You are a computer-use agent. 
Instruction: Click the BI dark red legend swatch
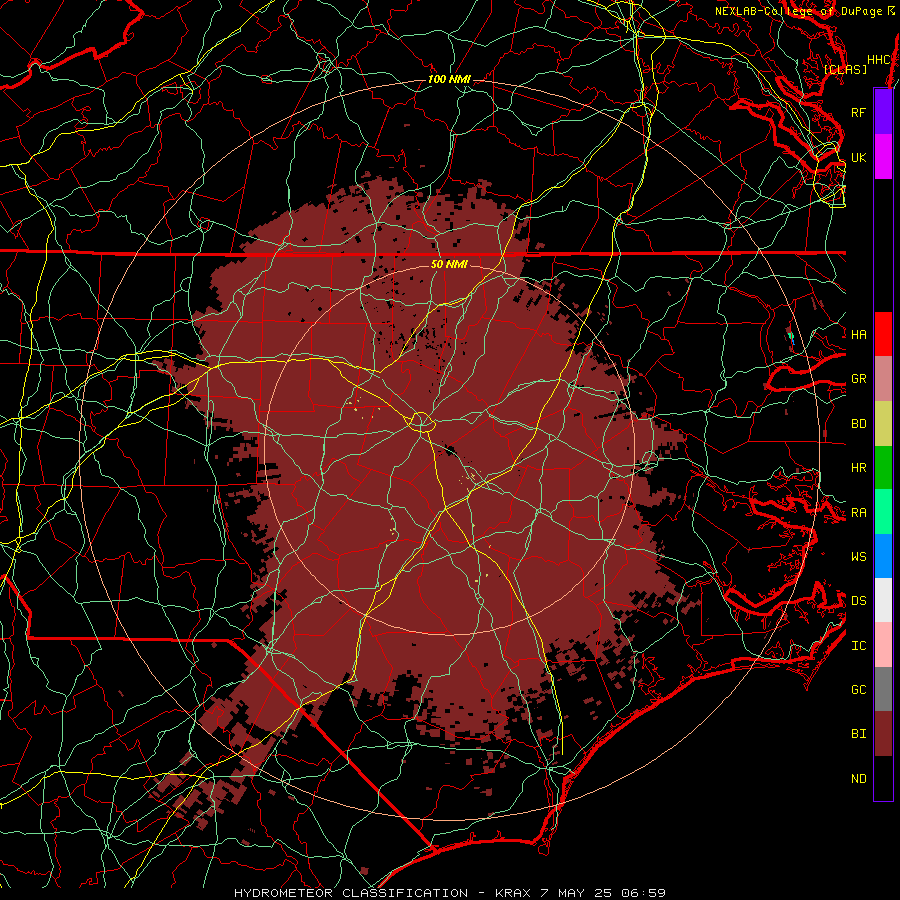(883, 734)
